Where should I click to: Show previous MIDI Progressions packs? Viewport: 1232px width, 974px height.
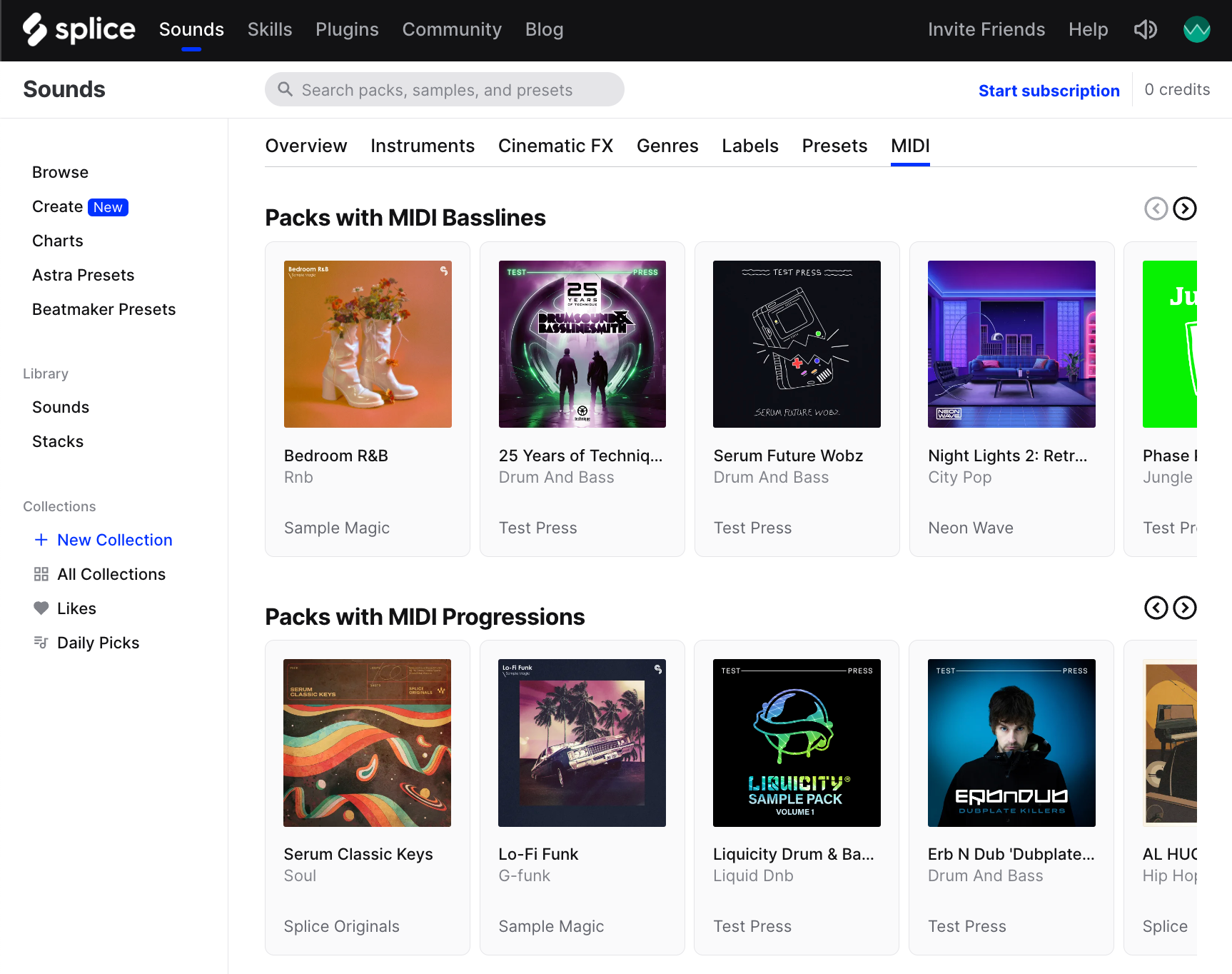(x=1156, y=608)
